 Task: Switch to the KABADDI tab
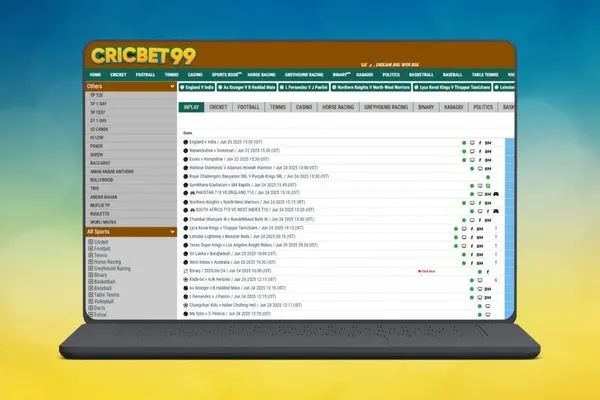[453, 107]
